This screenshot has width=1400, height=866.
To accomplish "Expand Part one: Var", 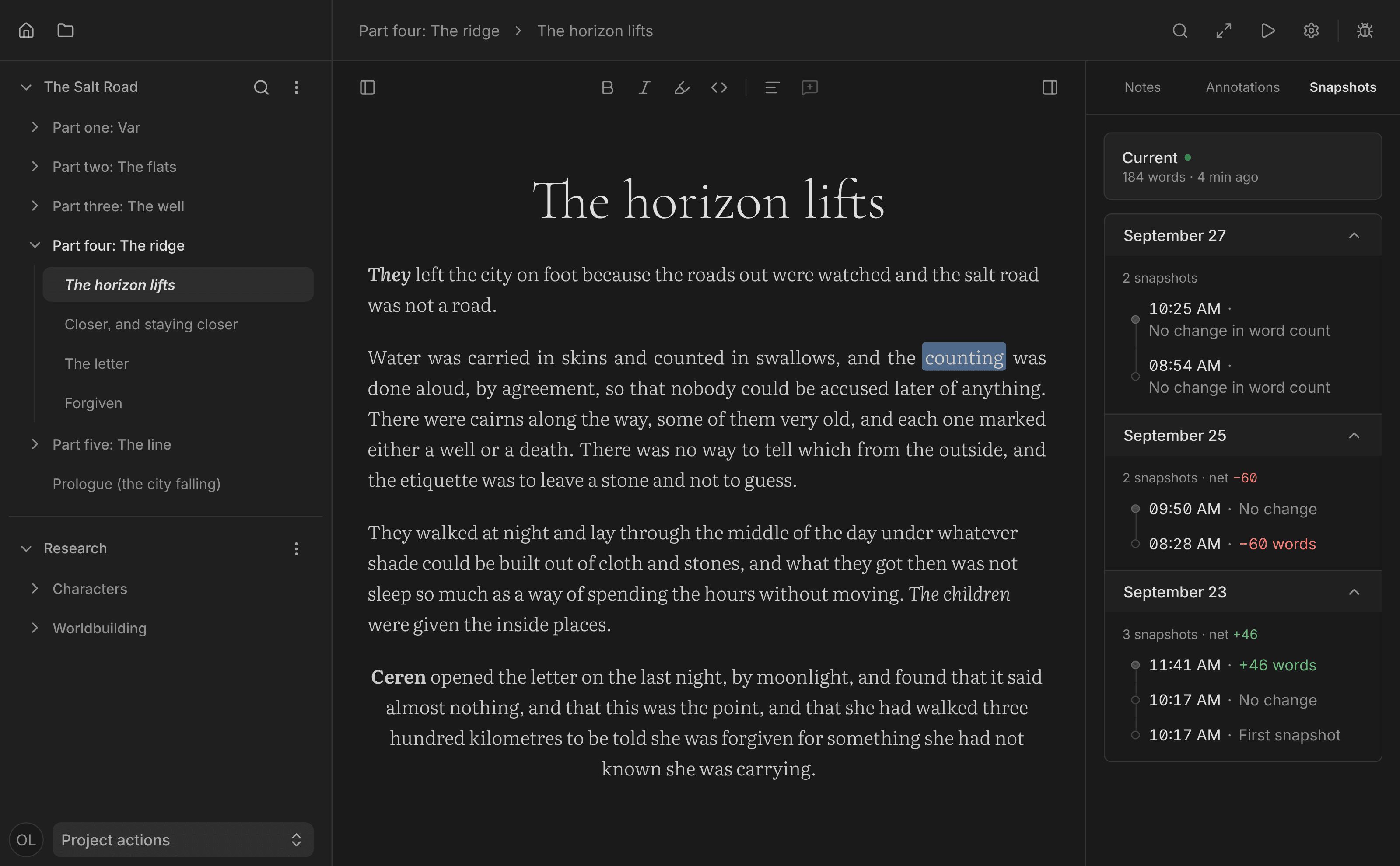I will (35, 127).
